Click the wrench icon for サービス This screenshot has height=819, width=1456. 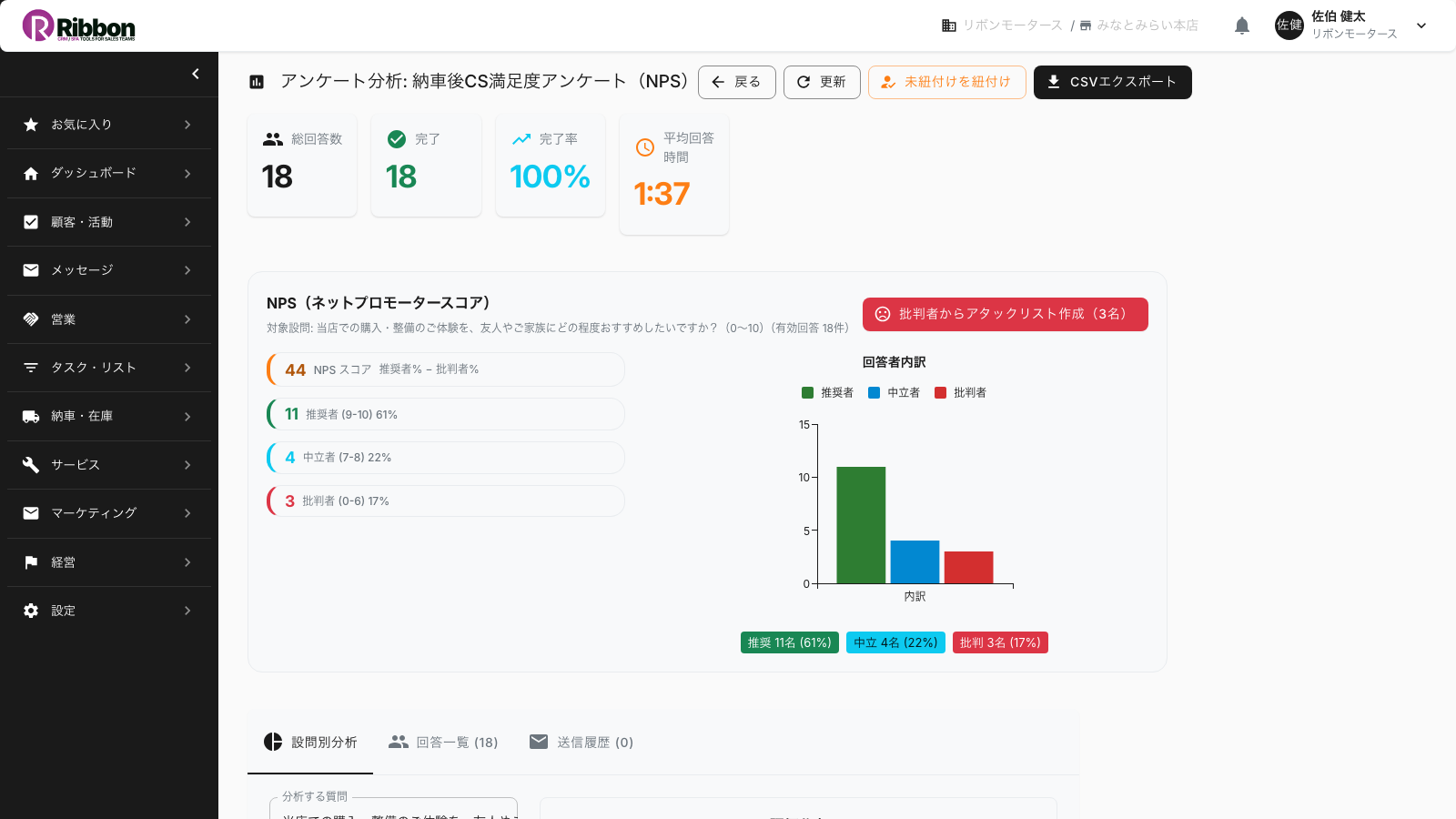point(31,465)
